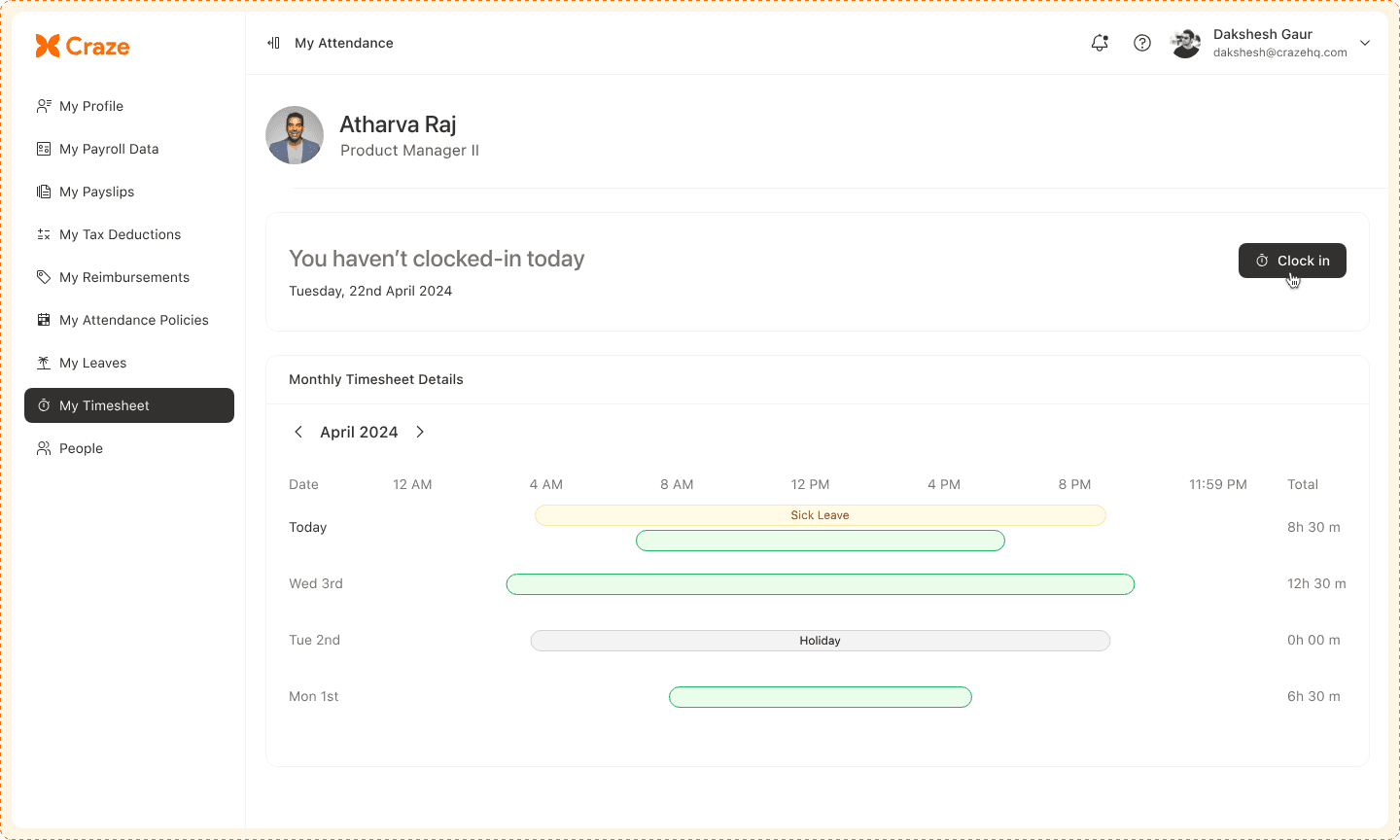Click the 6h 30 m total value
Viewport: 1400px width, 840px height.
click(1313, 696)
